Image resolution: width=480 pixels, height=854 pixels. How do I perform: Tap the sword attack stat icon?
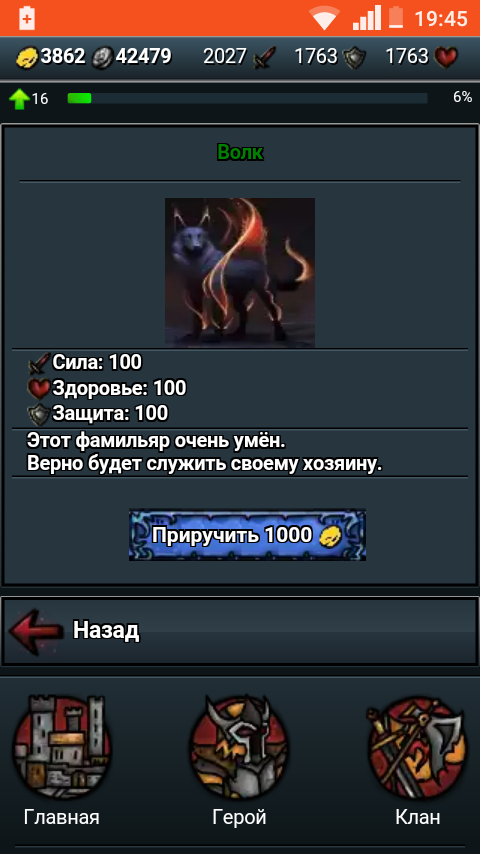pyautogui.click(x=265, y=57)
